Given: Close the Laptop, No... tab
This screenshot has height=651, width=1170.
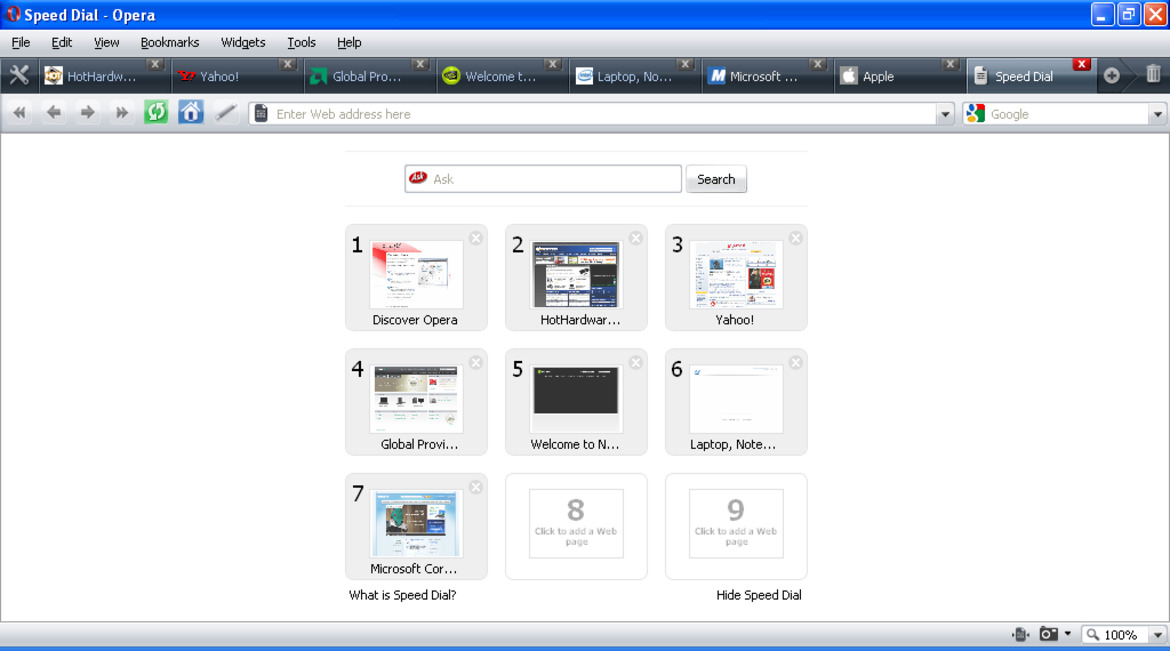Looking at the screenshot, I should point(685,64).
